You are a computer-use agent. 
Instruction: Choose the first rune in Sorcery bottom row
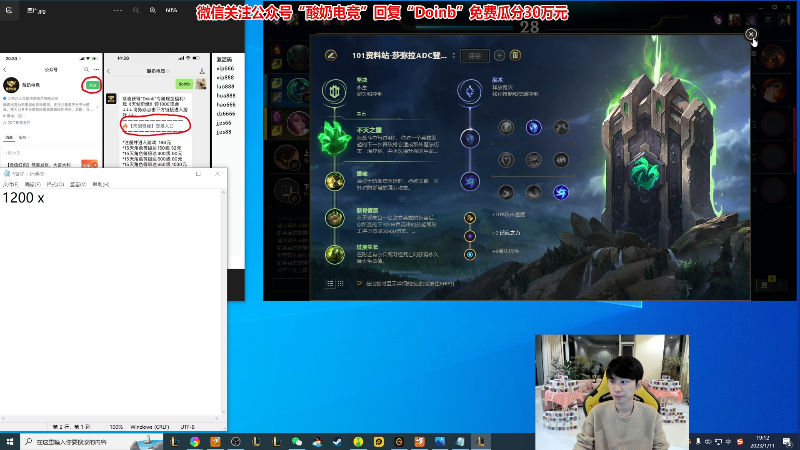(506, 192)
